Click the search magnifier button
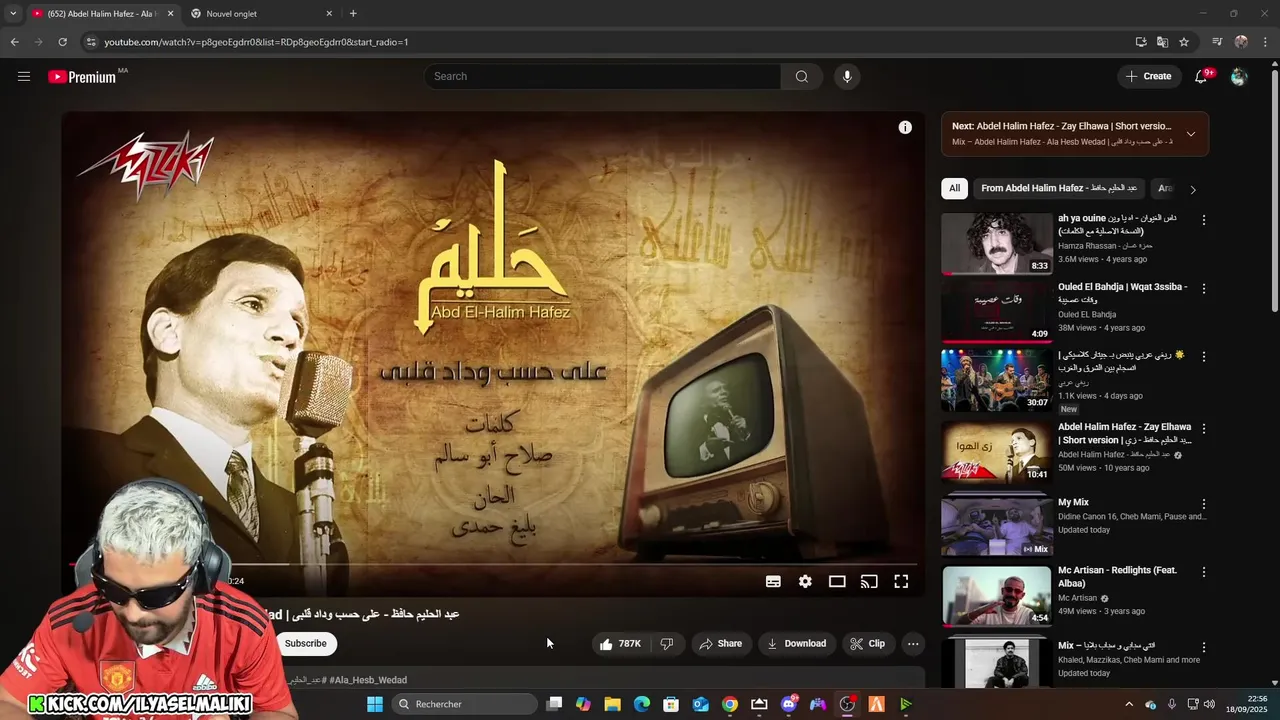Viewport: 1280px width, 720px height. coord(801,76)
